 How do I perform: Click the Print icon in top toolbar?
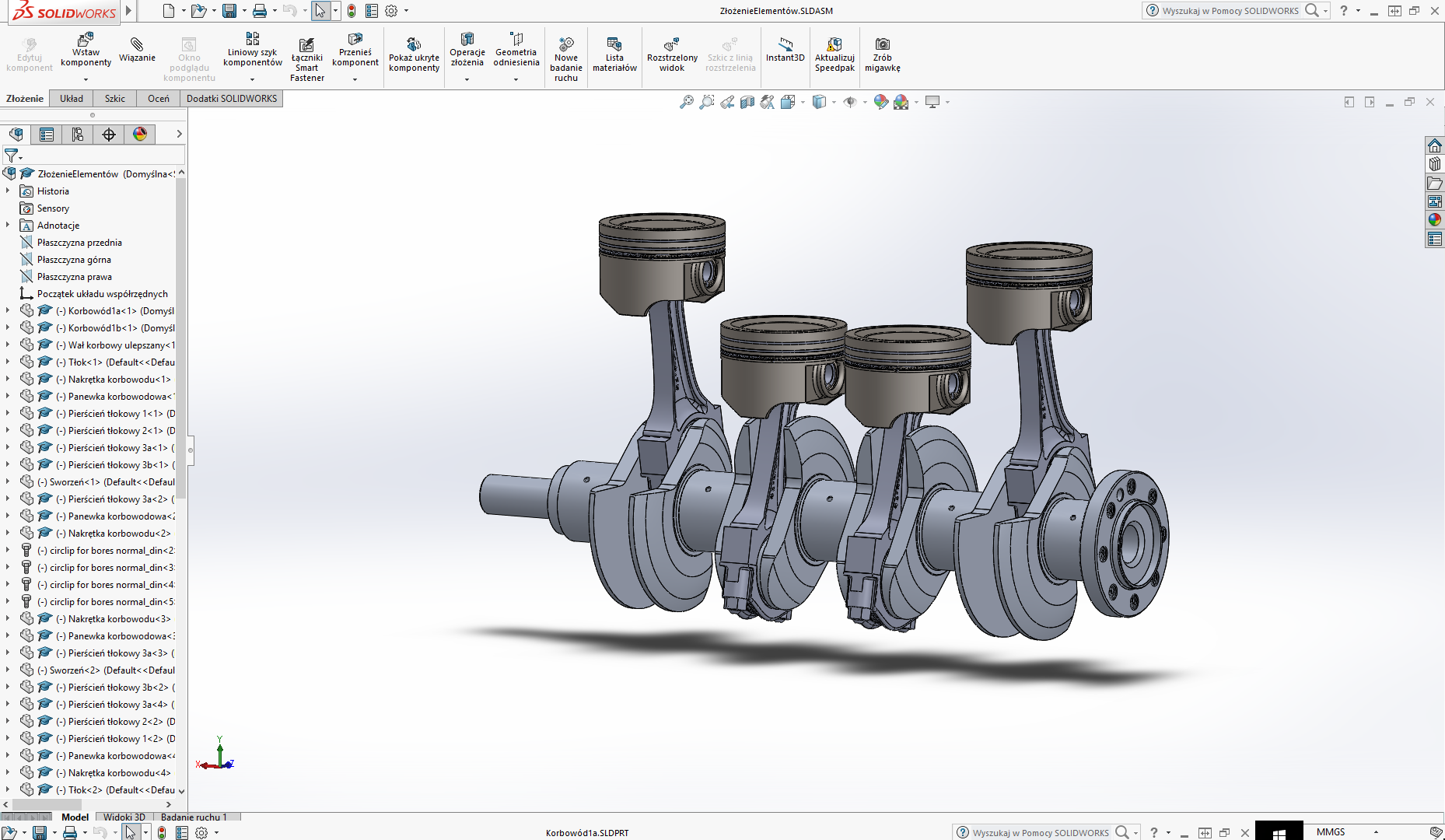click(x=260, y=11)
